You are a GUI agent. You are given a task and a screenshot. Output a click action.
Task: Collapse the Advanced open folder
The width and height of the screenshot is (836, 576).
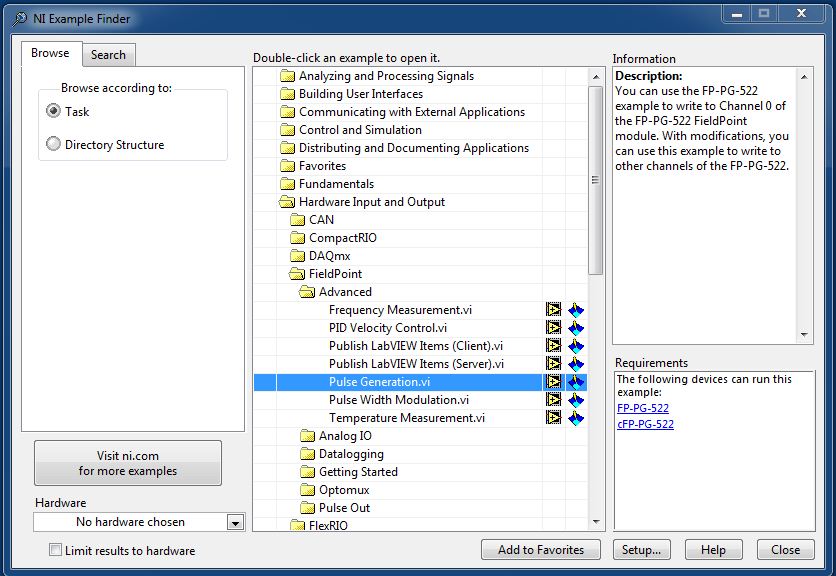pyautogui.click(x=307, y=292)
